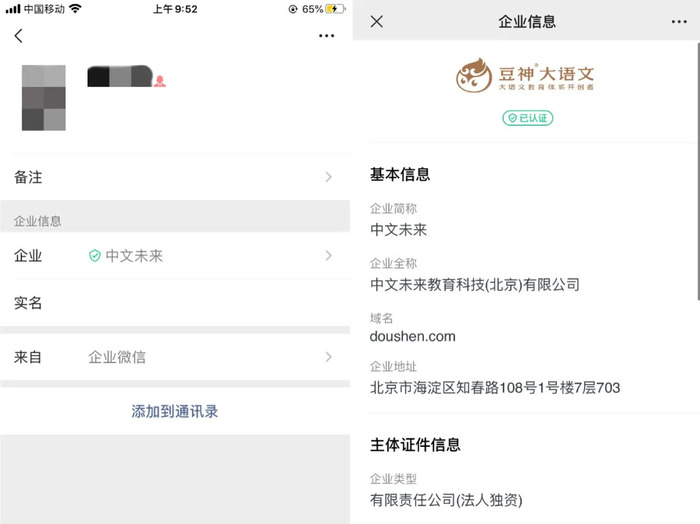This screenshot has width=700, height=524.
Task: Open the 备注 row
Action: pos(175,177)
